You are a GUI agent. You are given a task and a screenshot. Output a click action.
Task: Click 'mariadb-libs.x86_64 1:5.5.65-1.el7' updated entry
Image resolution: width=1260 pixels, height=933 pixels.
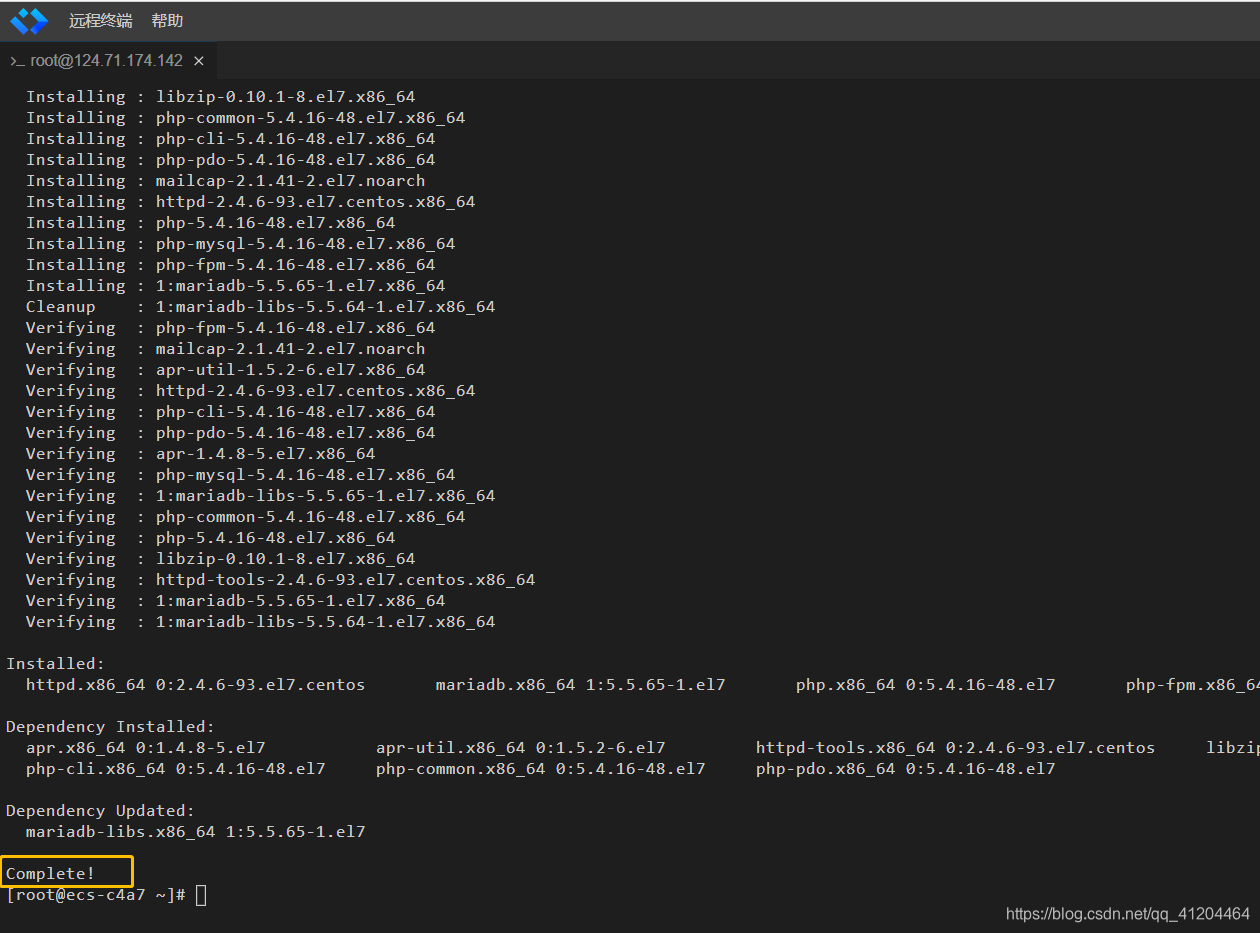(195, 832)
